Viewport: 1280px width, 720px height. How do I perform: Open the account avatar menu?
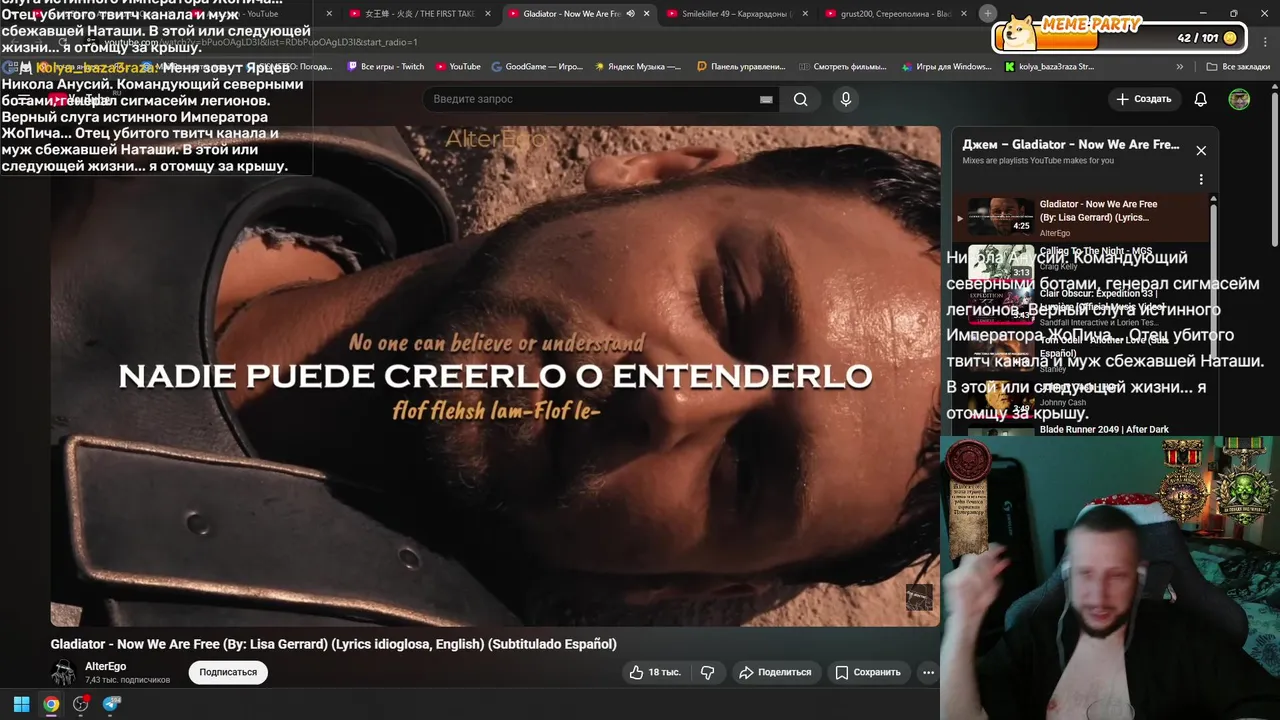(x=1239, y=99)
